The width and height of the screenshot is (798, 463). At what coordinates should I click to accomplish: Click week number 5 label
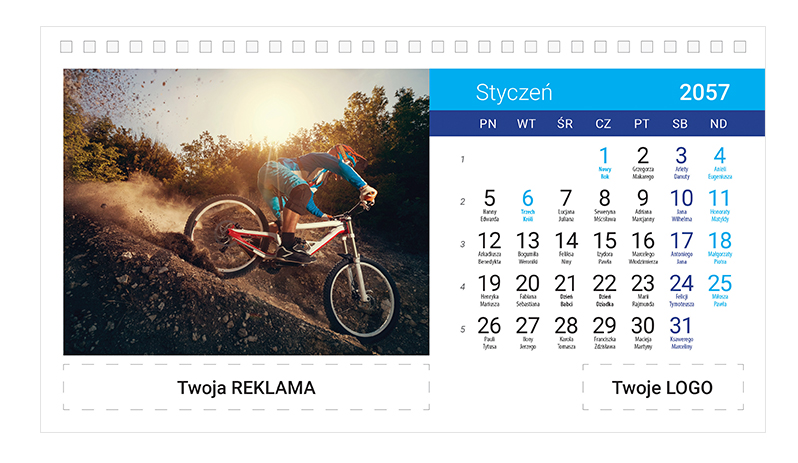point(463,329)
